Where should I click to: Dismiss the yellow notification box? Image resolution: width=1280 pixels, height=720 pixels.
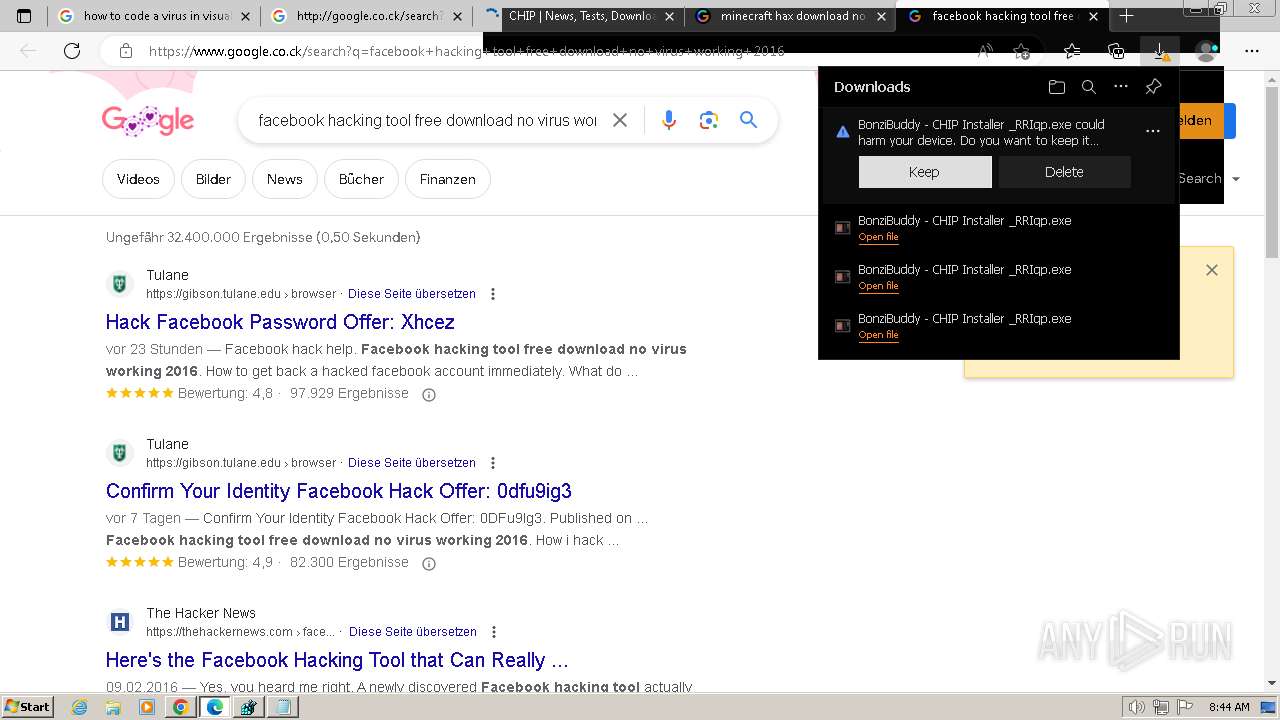tap(1212, 270)
